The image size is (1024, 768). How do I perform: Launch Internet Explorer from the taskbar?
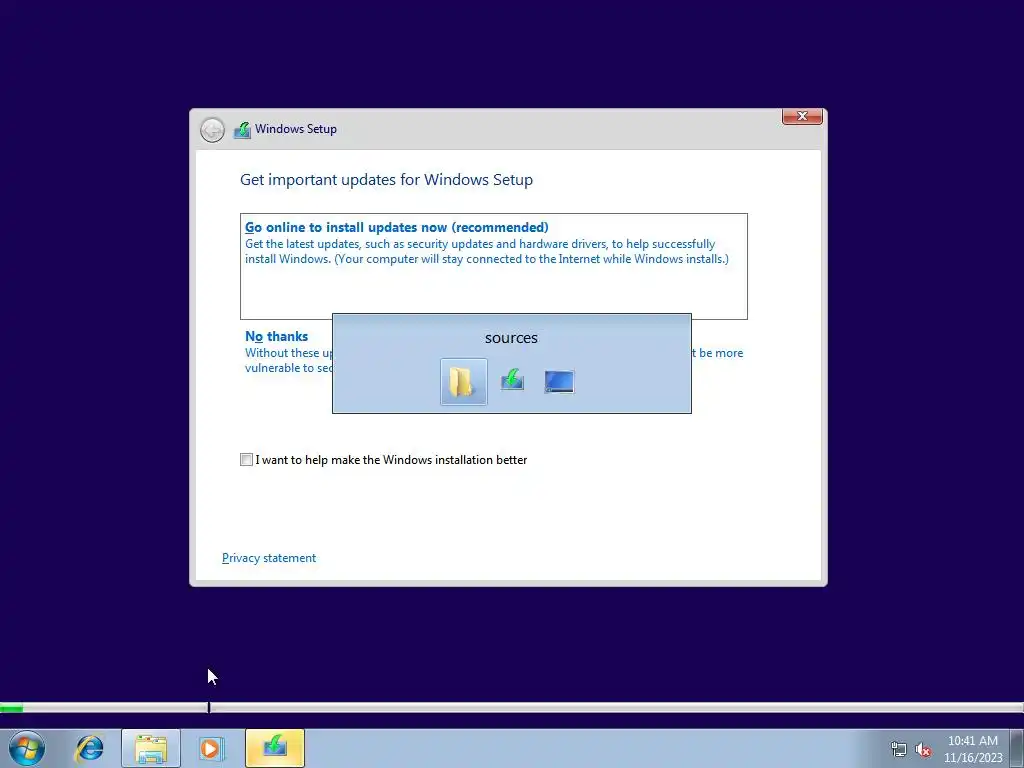(89, 748)
